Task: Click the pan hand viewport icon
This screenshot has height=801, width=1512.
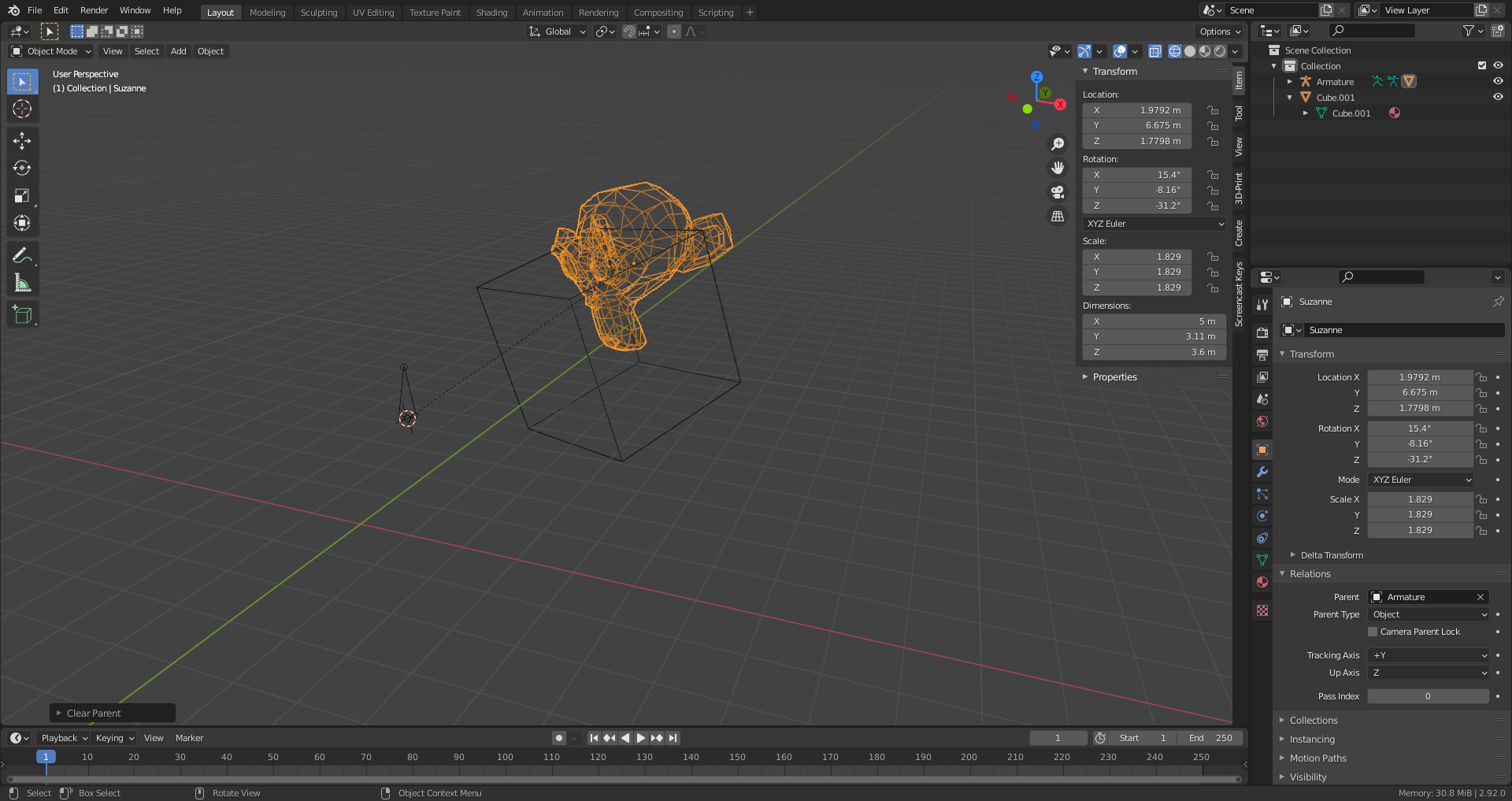Action: pos(1058,168)
